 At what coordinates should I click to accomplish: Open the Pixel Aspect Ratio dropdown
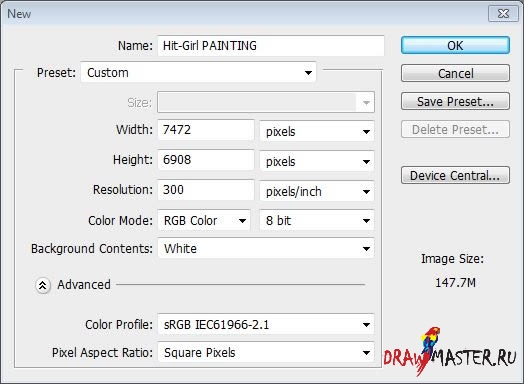[266, 353]
